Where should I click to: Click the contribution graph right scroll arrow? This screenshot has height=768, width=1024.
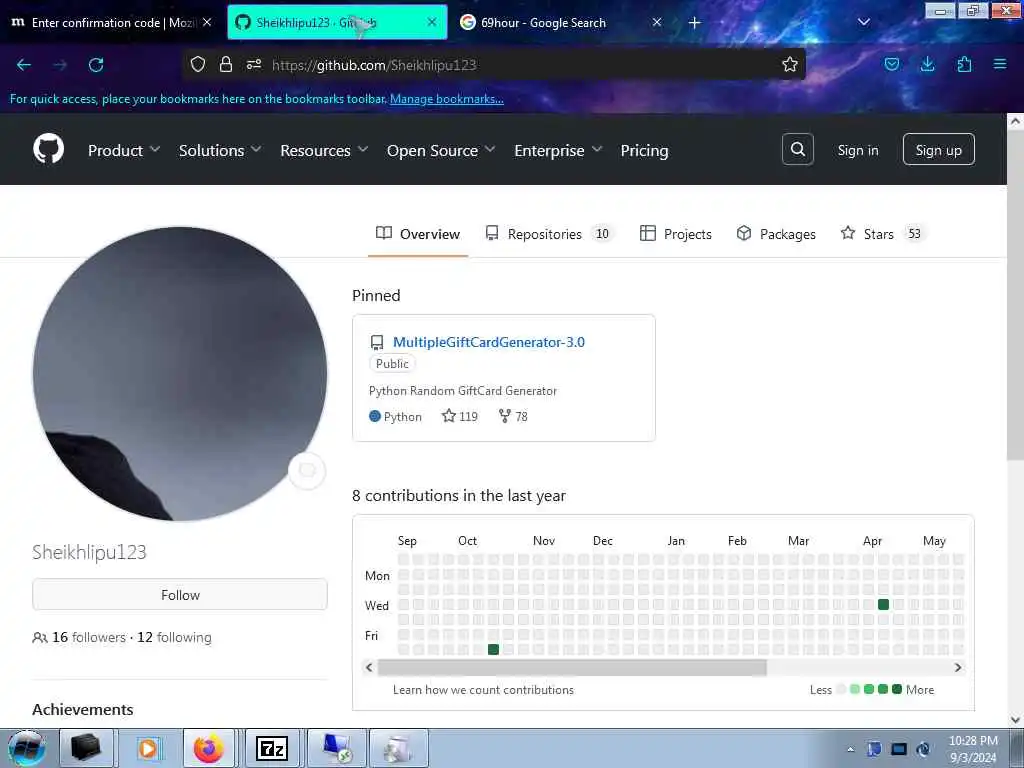click(957, 667)
